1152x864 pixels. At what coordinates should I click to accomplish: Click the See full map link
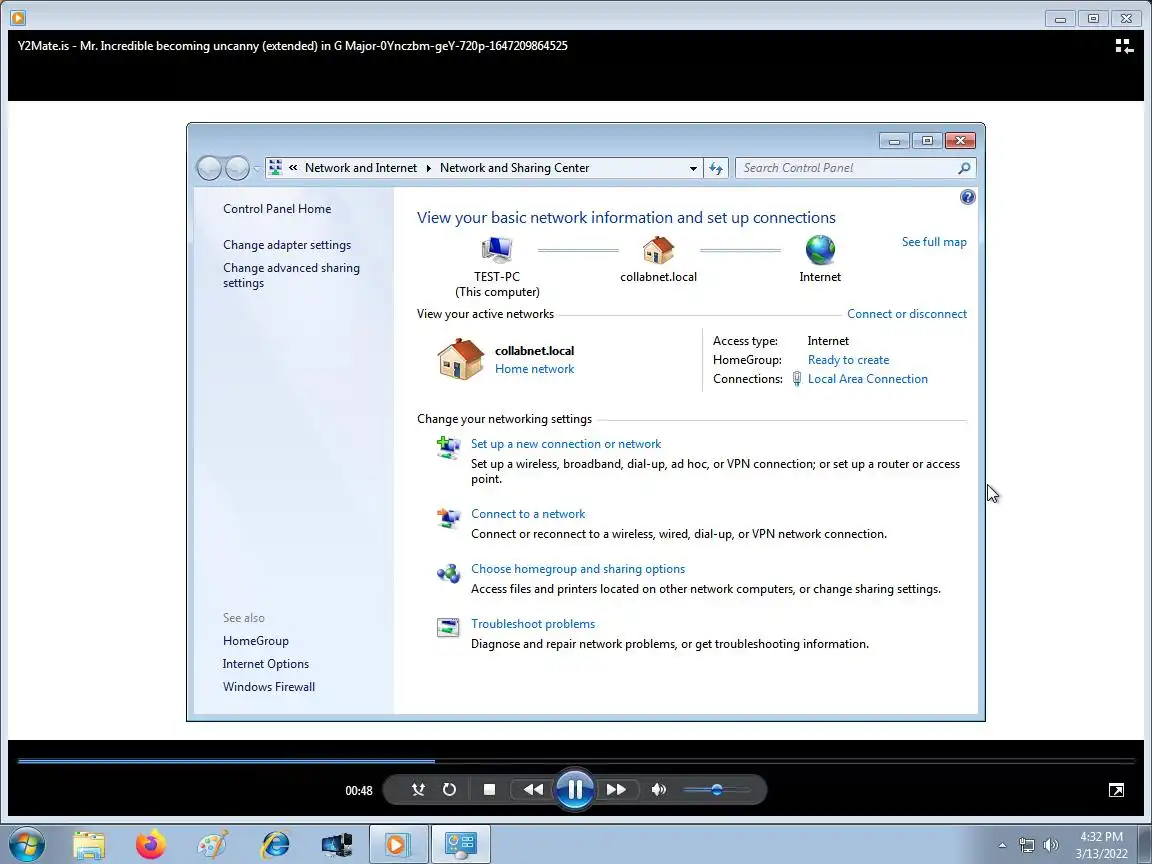click(934, 242)
